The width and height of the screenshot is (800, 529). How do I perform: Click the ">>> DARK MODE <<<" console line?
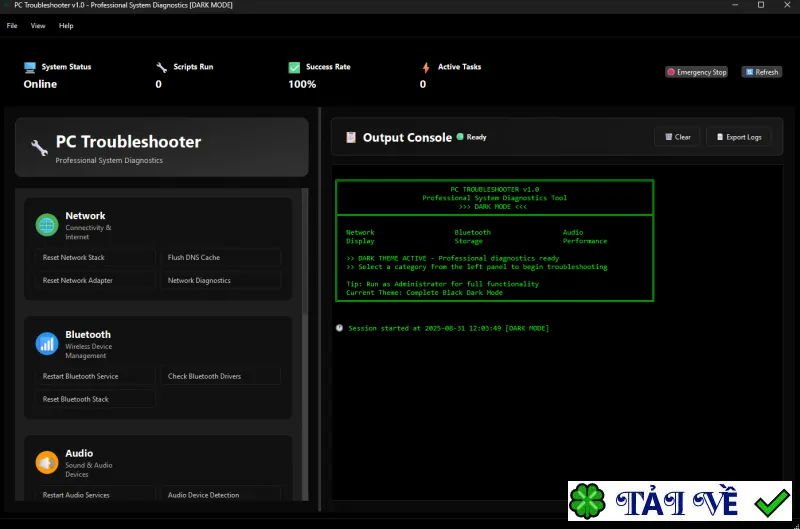click(492, 207)
